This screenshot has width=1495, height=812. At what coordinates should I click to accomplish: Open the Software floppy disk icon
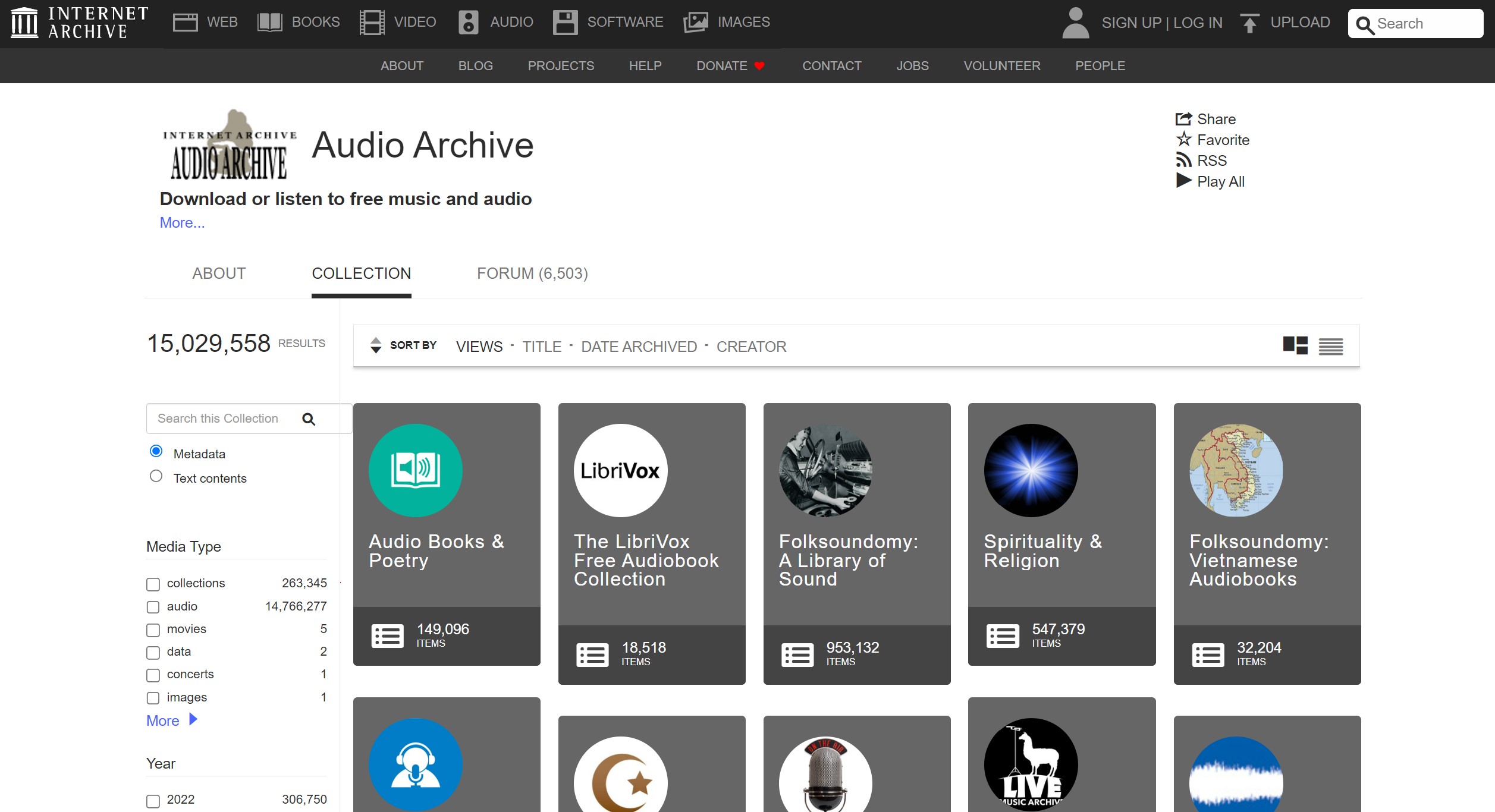565,23
